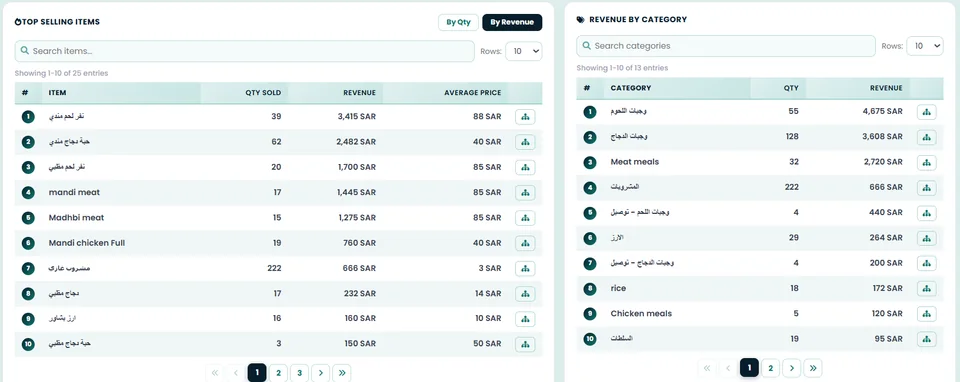Focus the Search items input field

[245, 51]
